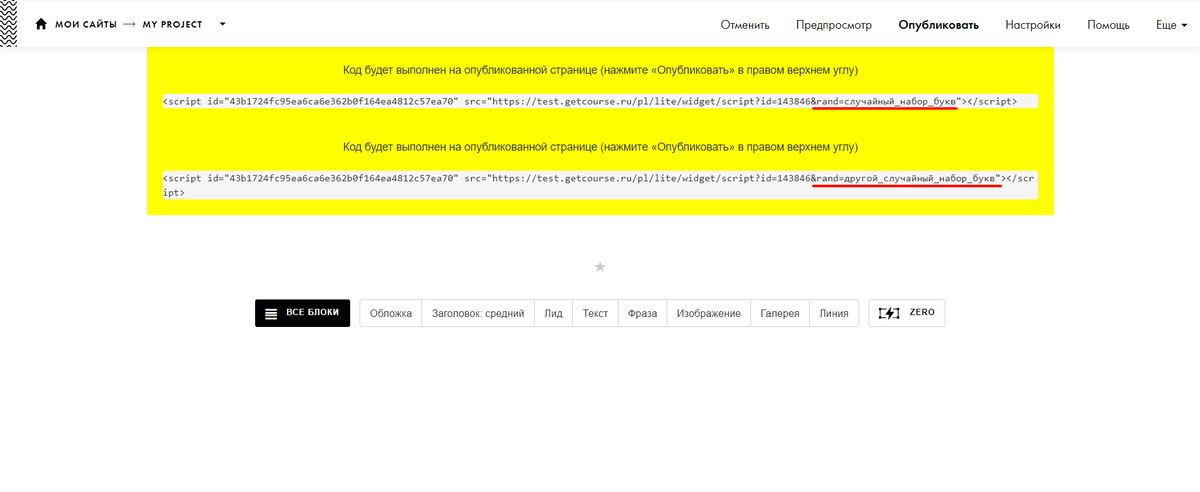Add a Лид block

click(x=554, y=313)
